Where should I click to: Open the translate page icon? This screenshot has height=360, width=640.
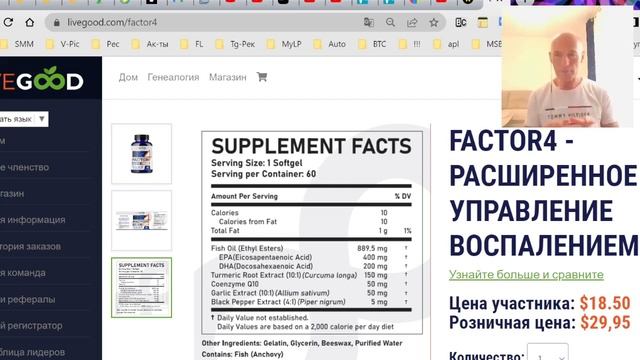(x=369, y=22)
